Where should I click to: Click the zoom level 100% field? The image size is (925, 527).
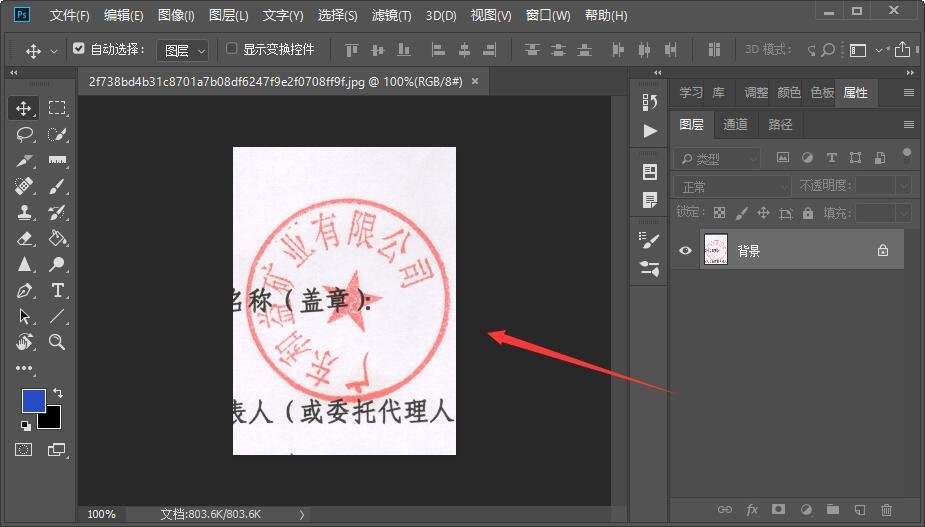[101, 515]
